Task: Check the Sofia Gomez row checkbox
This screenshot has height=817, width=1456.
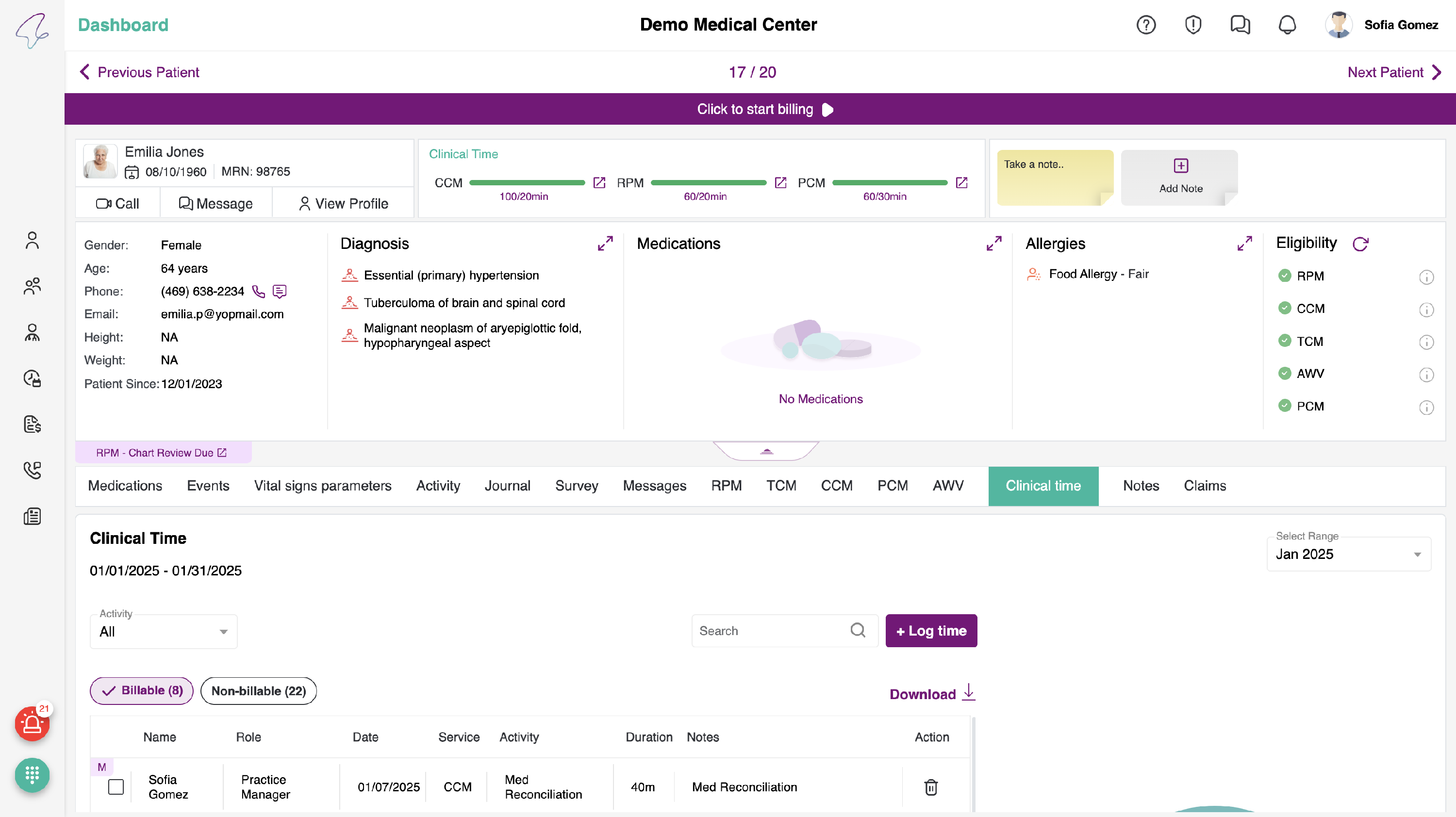Action: pos(116,786)
